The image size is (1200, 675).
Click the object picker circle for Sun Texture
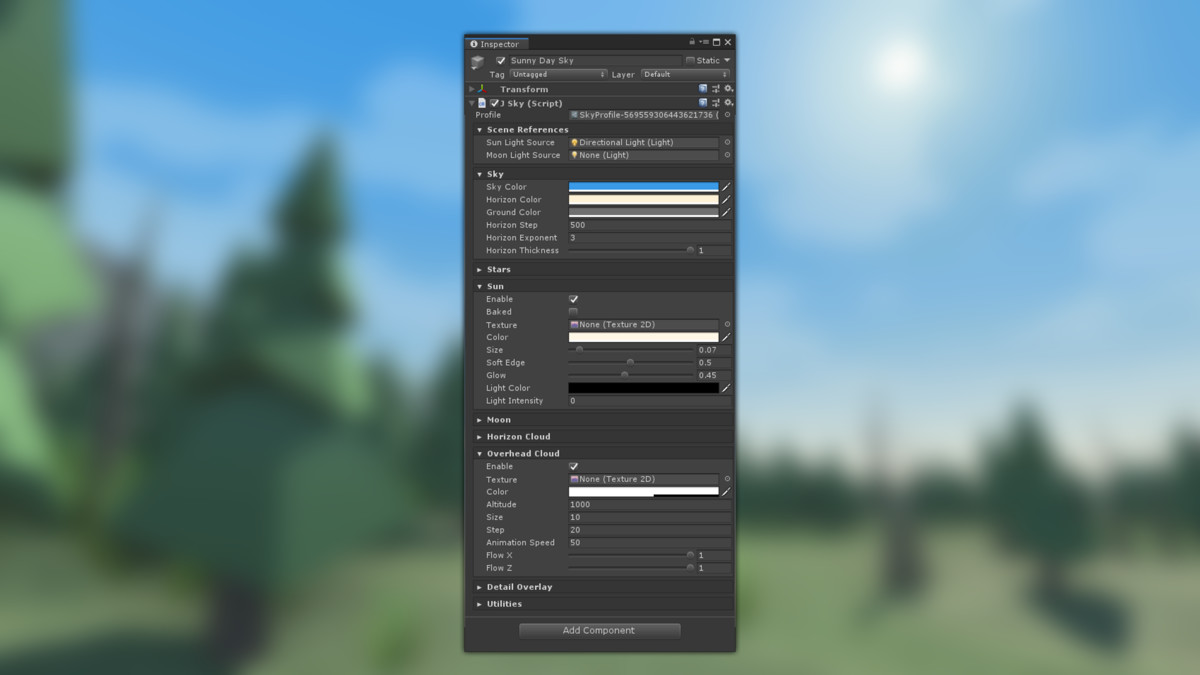727,325
